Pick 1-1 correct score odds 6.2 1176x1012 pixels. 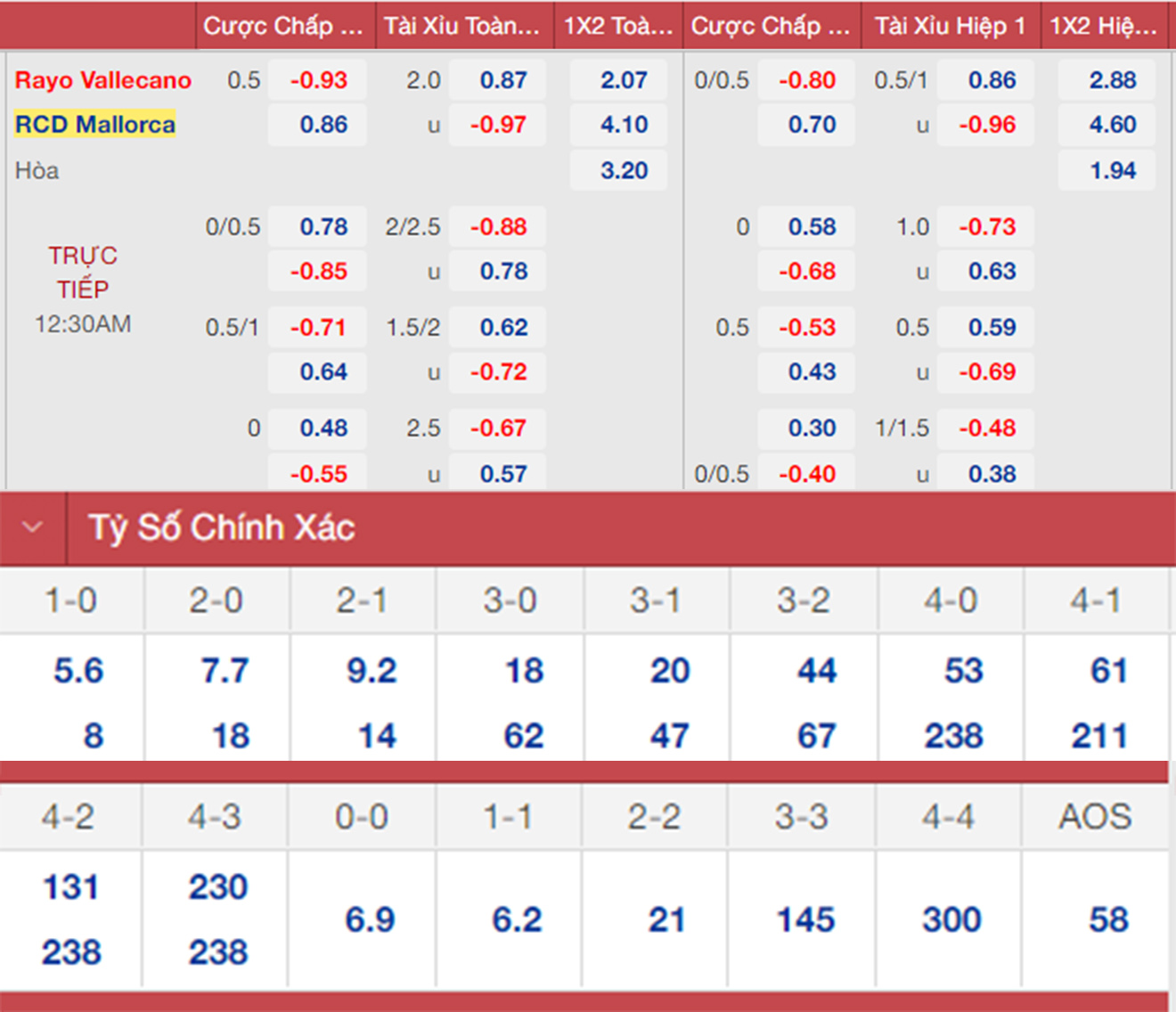tap(517, 919)
